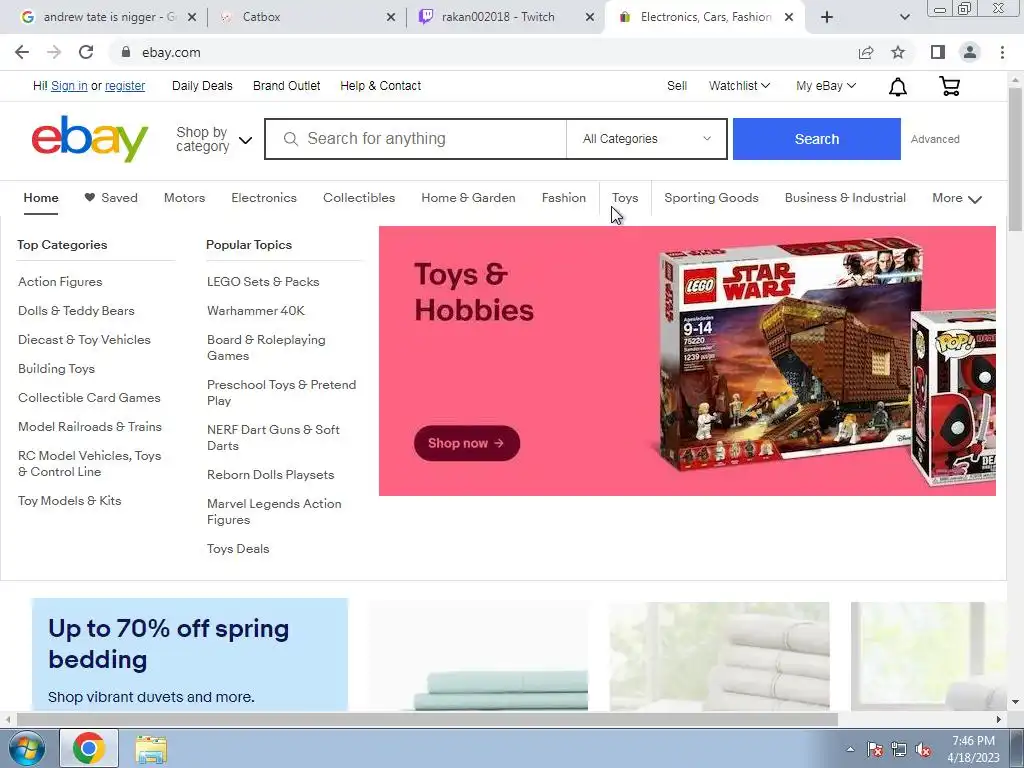Go back using the browser back arrow
The image size is (1024, 768).
[x=22, y=52]
